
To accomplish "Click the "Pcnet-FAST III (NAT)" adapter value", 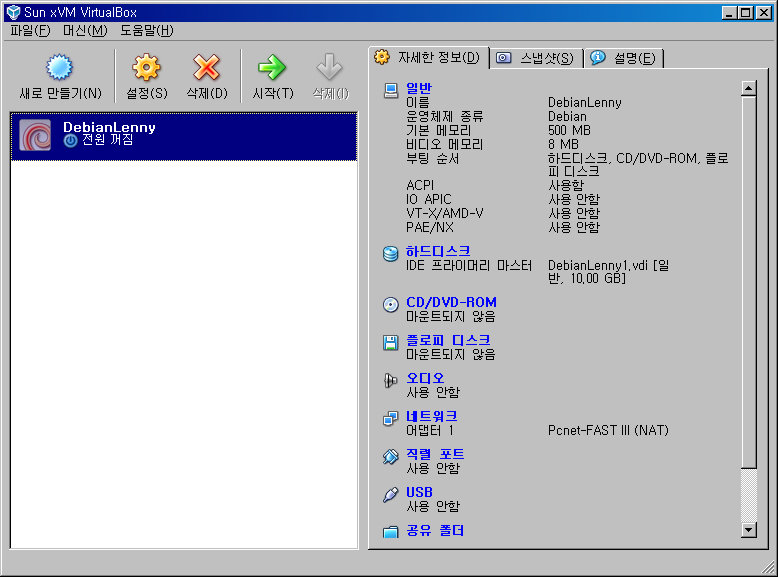I will 608,430.
